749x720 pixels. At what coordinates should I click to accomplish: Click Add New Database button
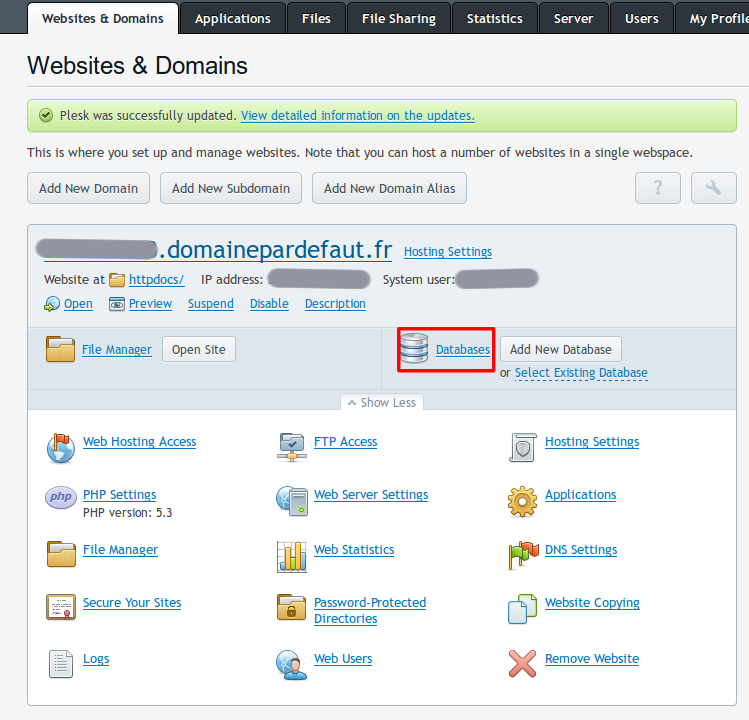561,349
